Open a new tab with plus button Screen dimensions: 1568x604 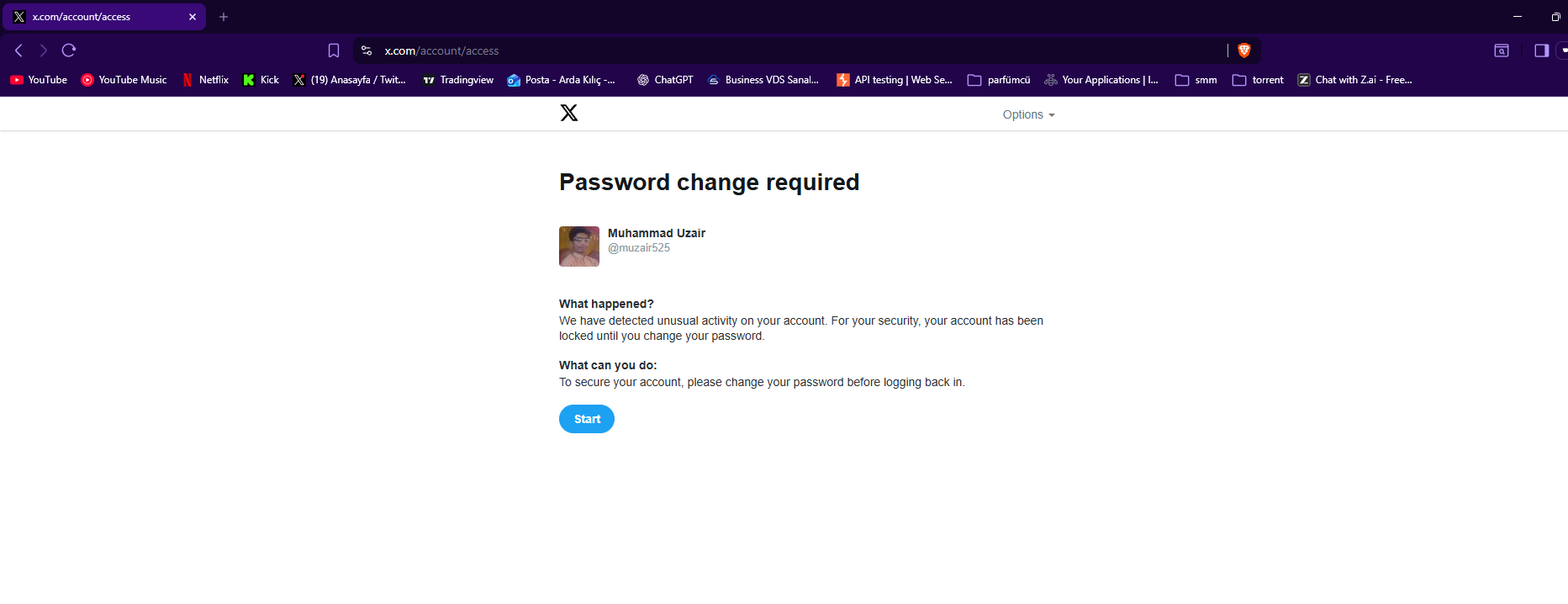(224, 17)
